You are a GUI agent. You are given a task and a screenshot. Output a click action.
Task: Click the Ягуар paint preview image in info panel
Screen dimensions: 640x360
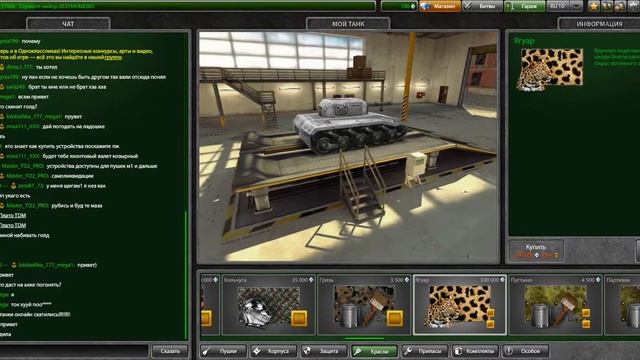click(550, 69)
